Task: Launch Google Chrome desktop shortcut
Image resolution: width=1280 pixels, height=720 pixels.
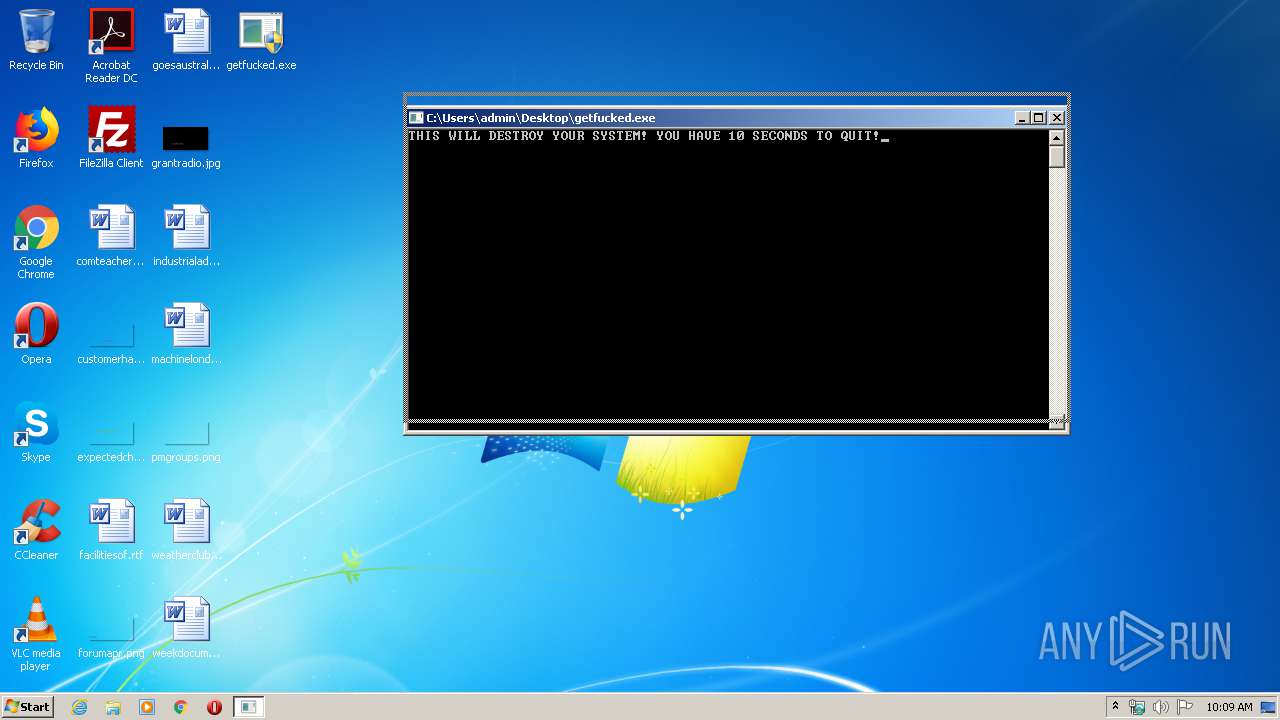Action: click(36, 242)
